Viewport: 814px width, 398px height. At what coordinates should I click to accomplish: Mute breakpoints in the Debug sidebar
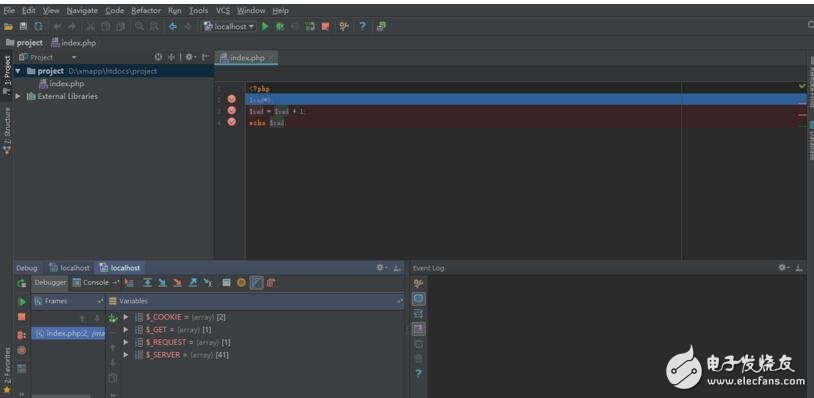pyautogui.click(x=22, y=350)
